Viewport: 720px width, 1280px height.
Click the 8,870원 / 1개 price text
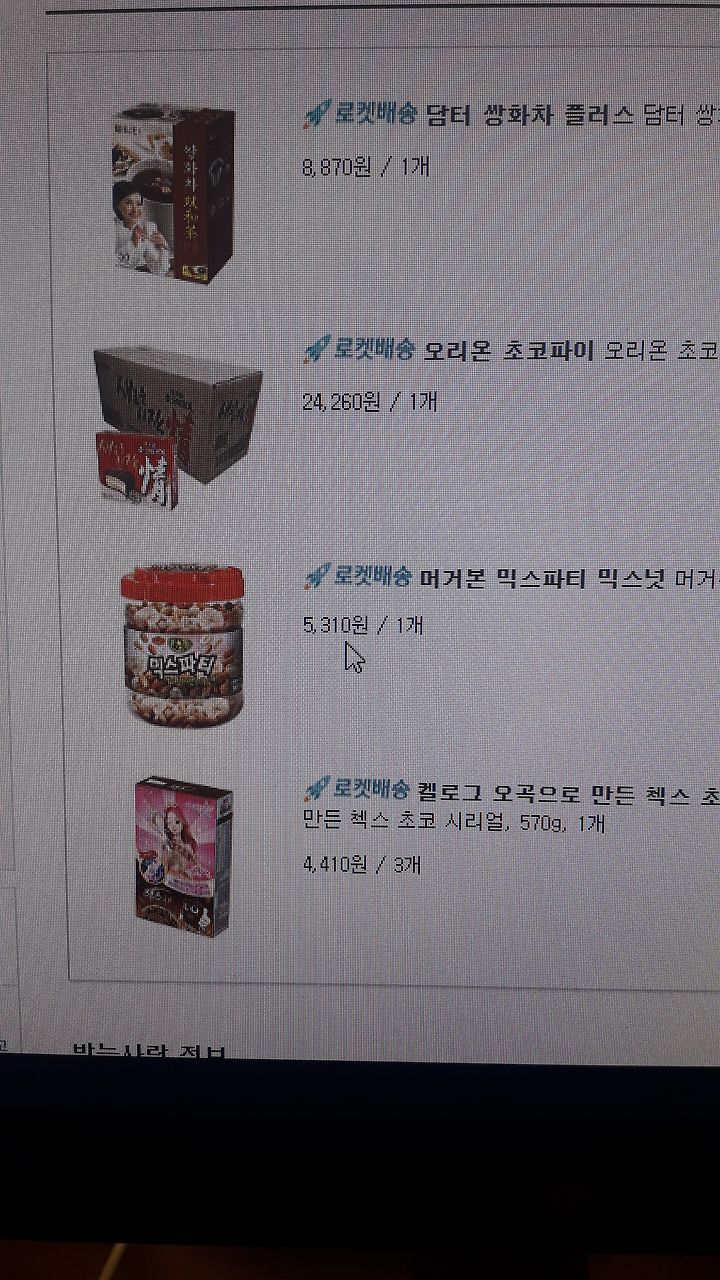click(x=365, y=166)
